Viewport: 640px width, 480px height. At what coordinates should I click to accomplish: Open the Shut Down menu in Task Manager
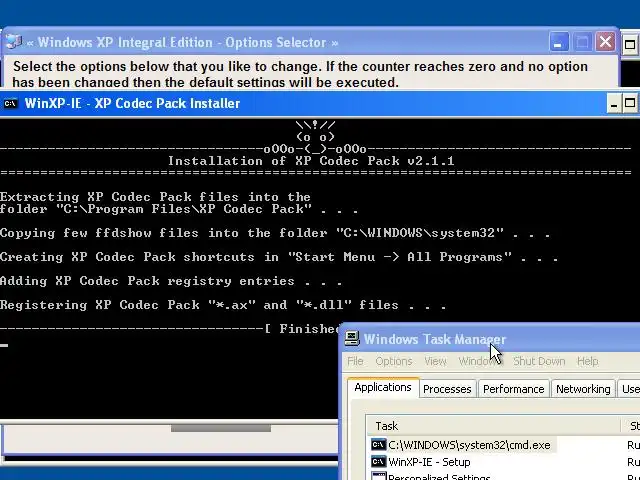[539, 361]
